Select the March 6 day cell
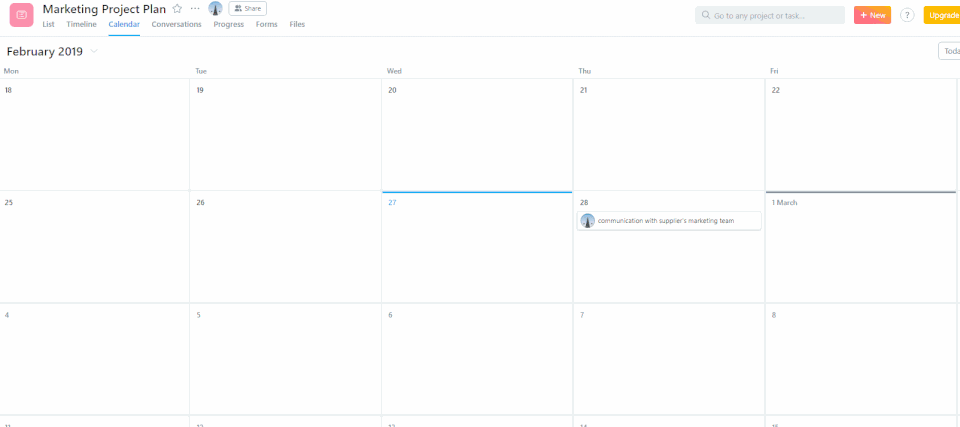The image size is (960, 427). point(477,359)
